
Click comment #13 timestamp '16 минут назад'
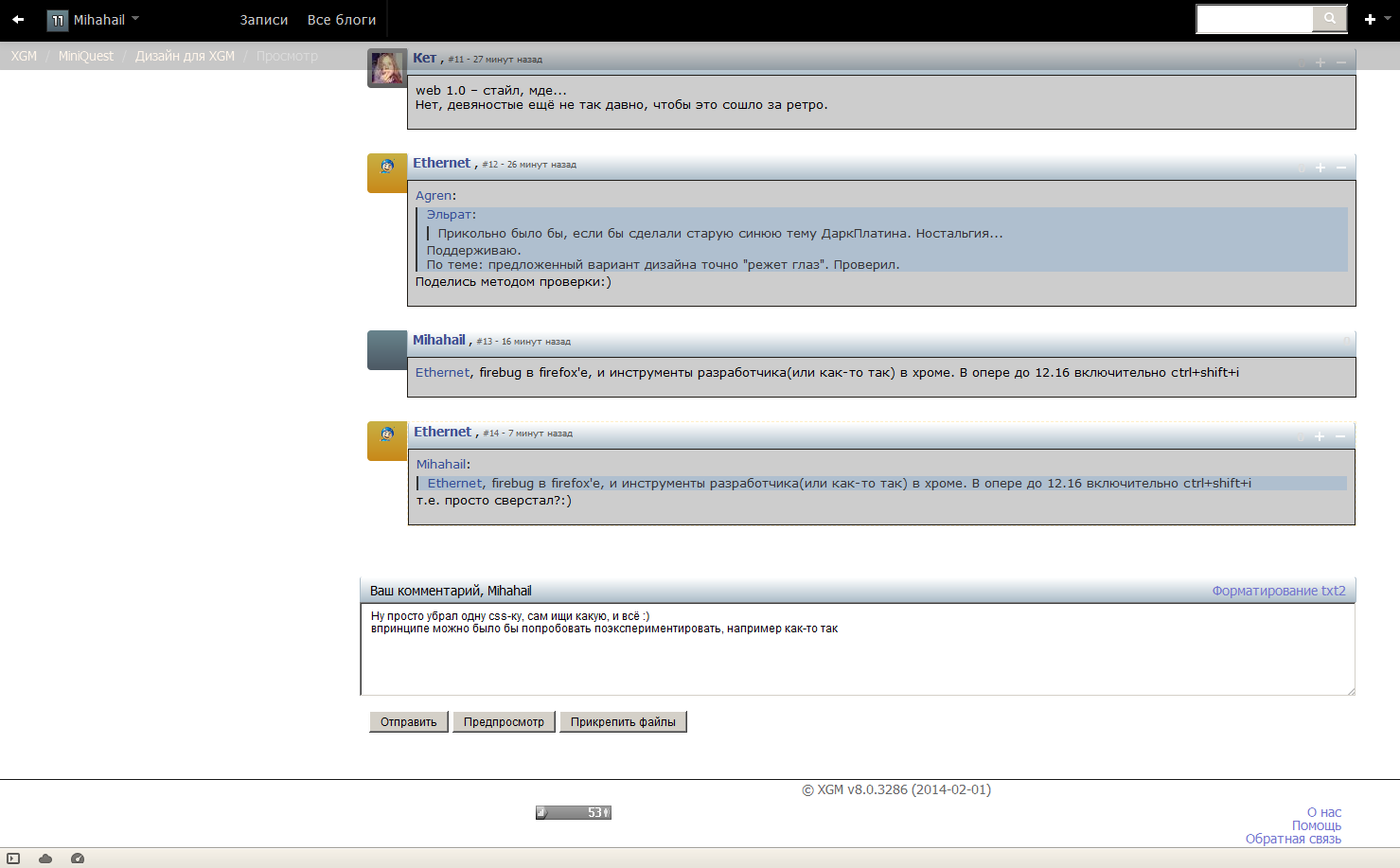(x=536, y=342)
